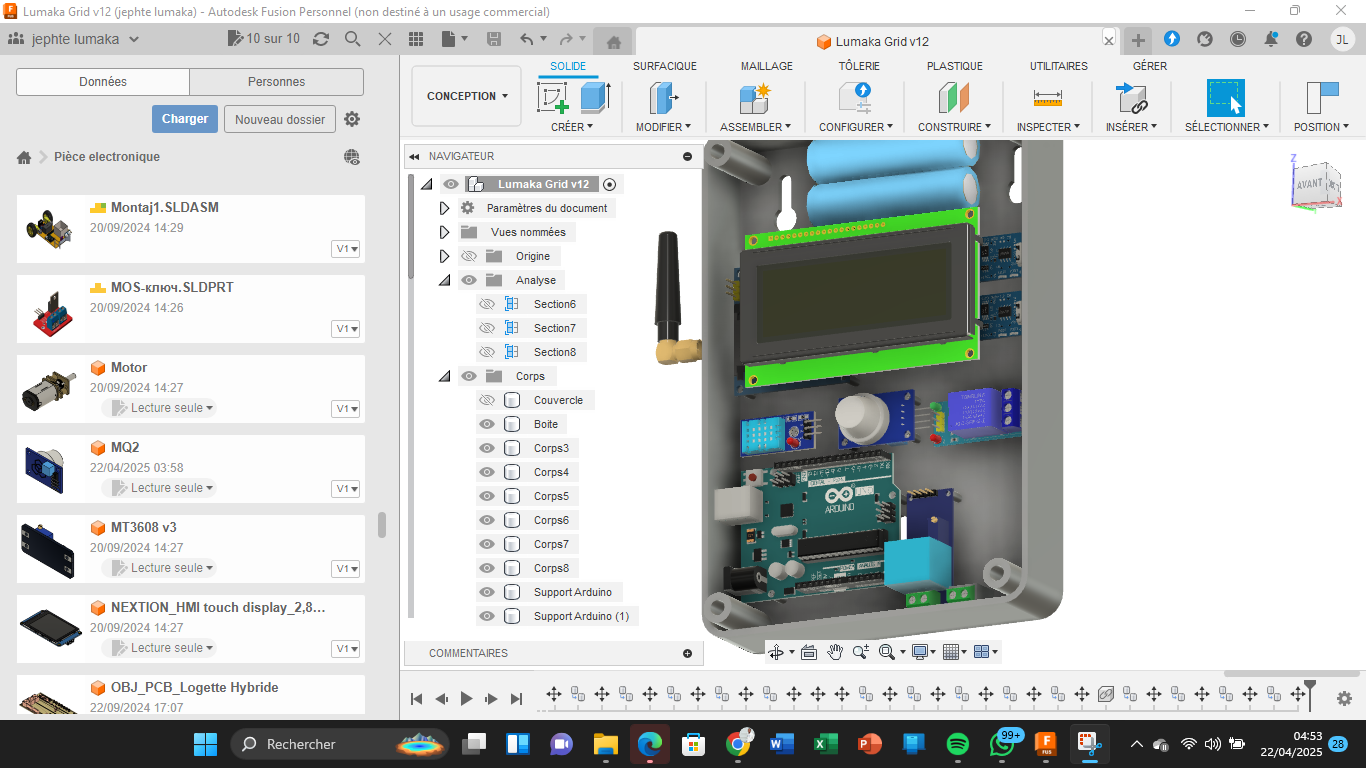Collapse the Corps folder
Viewport: 1366px width, 768px height.
[445, 376]
